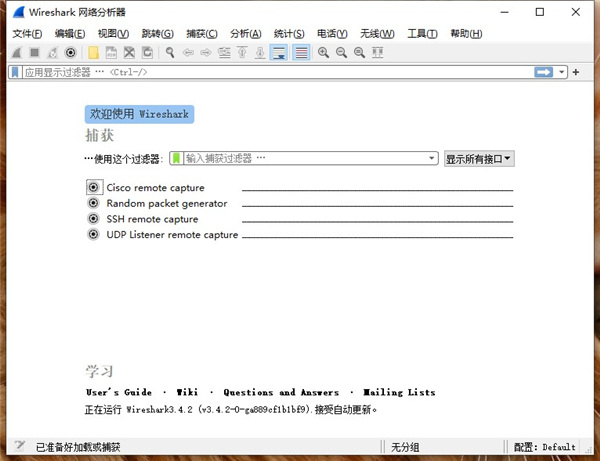
Task: Open the Mailing Lists link
Action: tap(399, 392)
